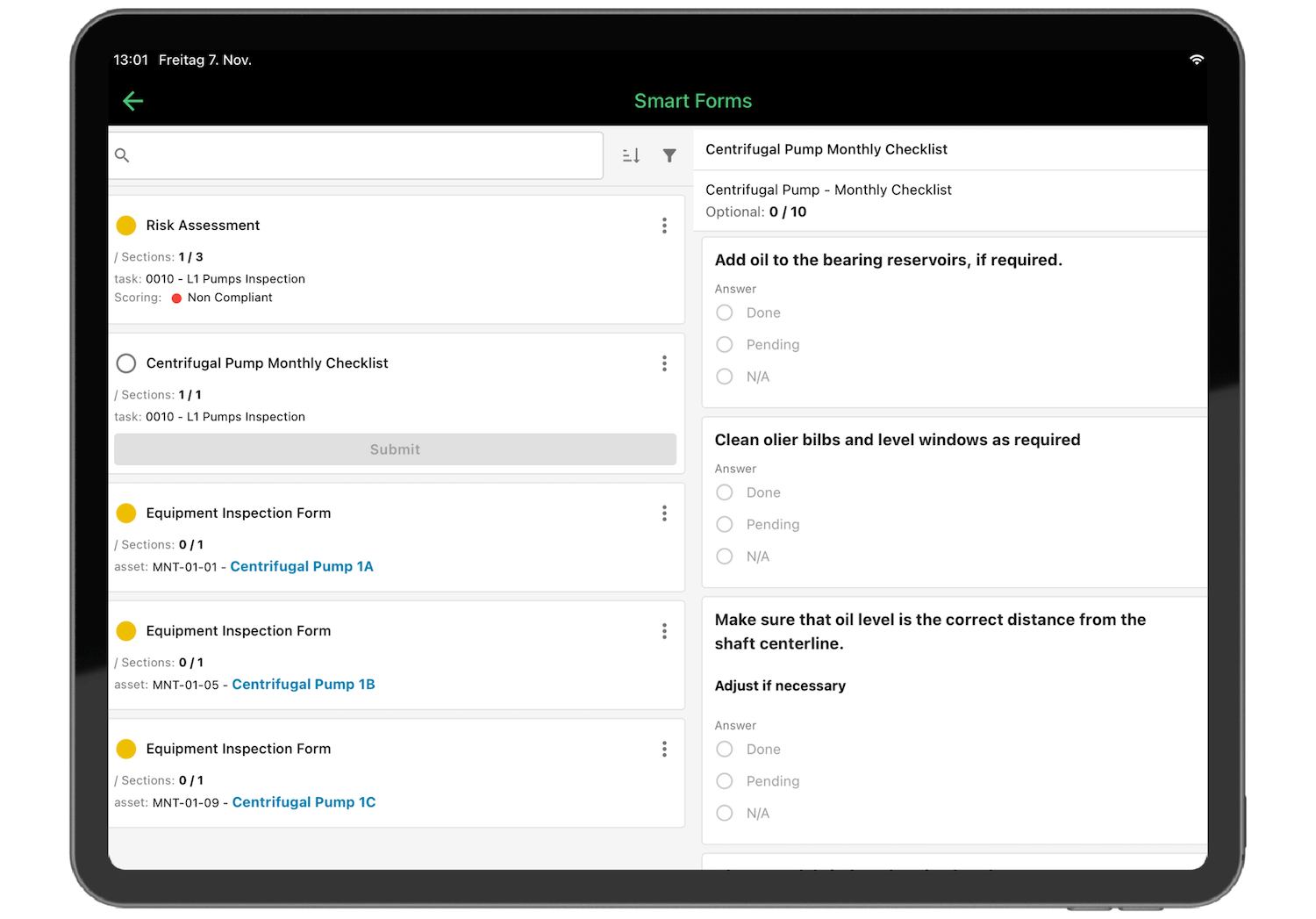Open Equipment Inspection Form 1A kebab menu
This screenshot has width=1316, height=919.
coord(664,513)
